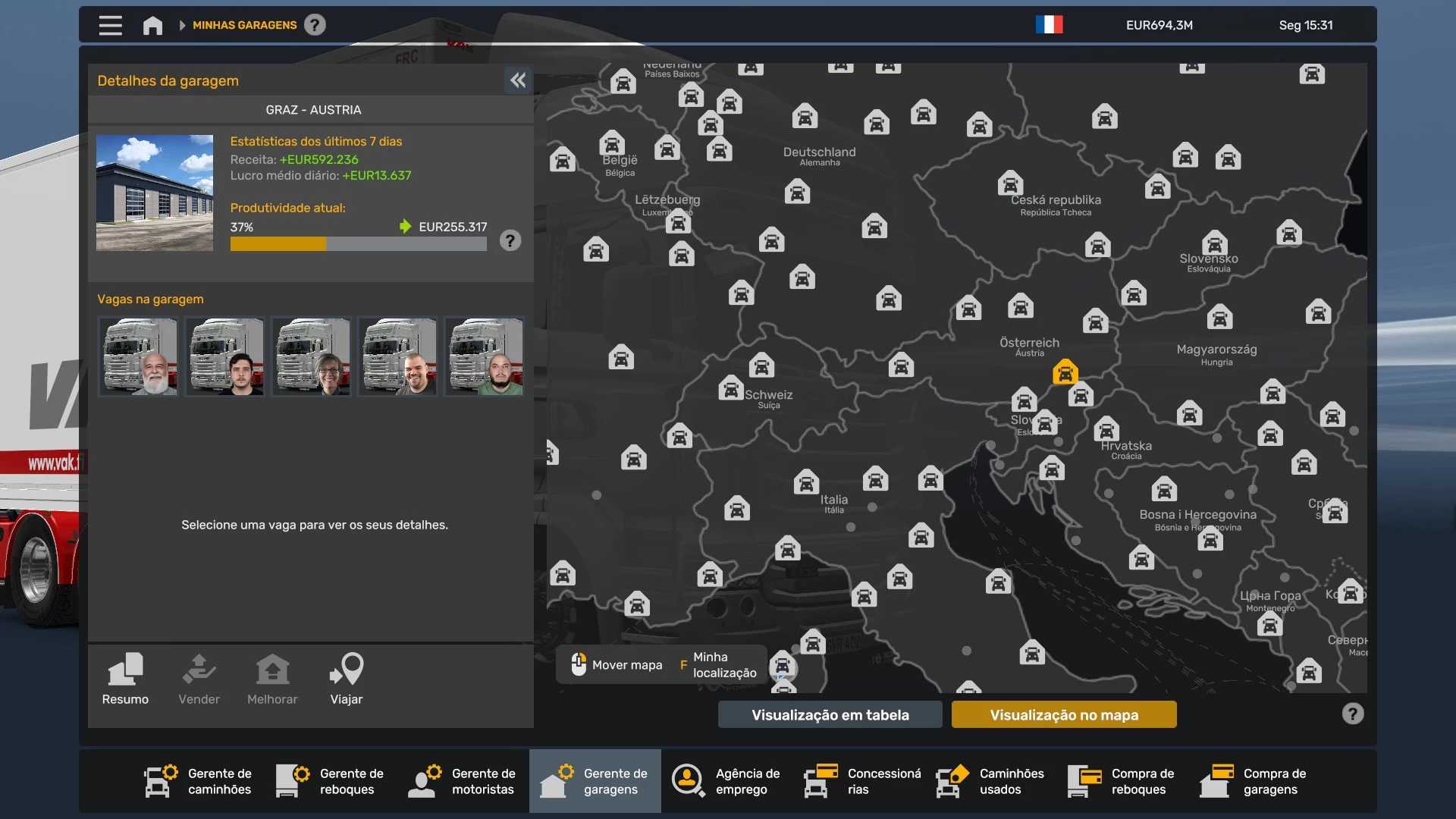Select first garage slot with bearded driver
This screenshot has width=1456, height=819.
[139, 356]
